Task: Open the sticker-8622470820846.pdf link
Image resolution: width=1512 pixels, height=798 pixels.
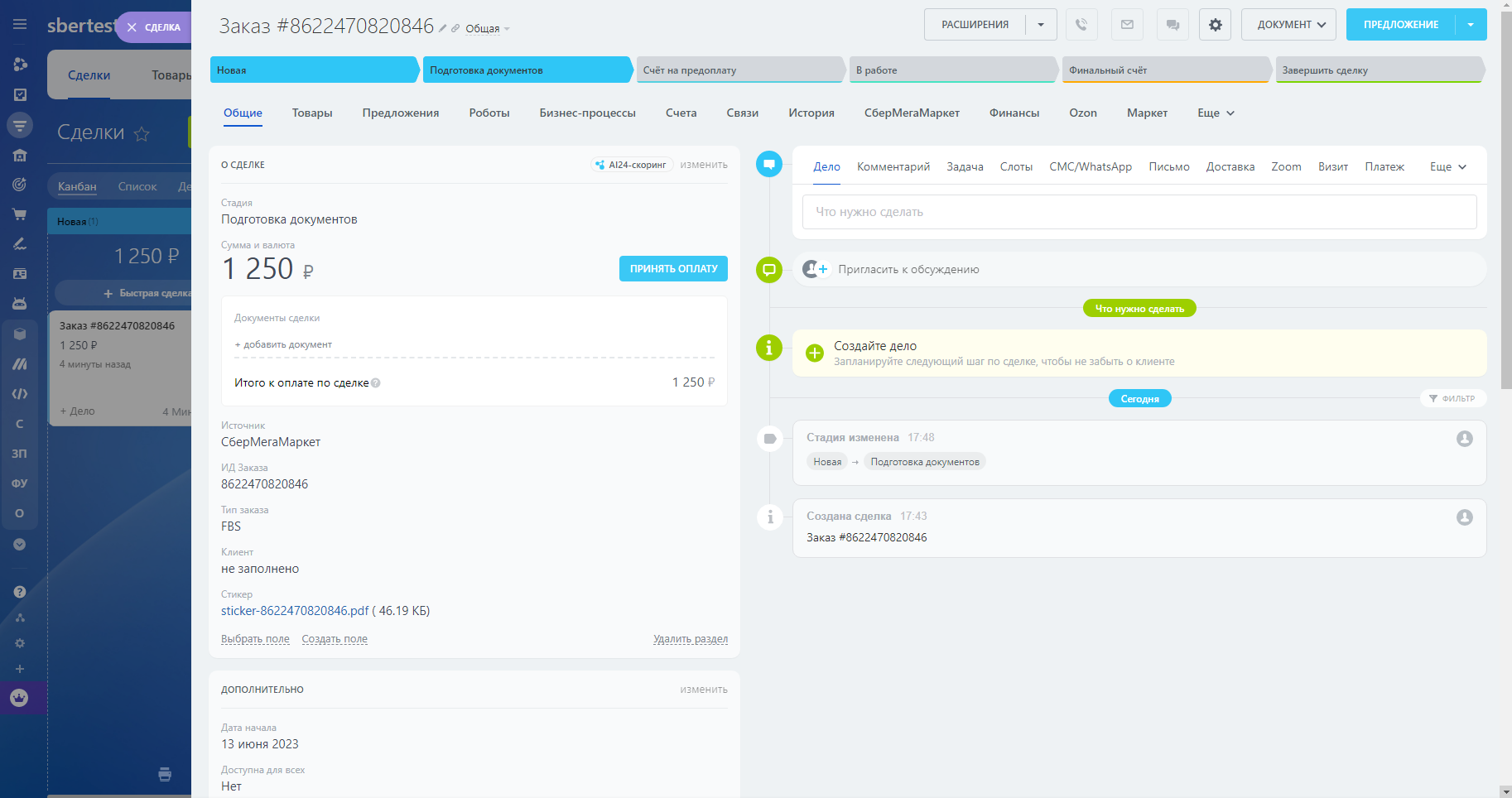Action: (x=295, y=611)
